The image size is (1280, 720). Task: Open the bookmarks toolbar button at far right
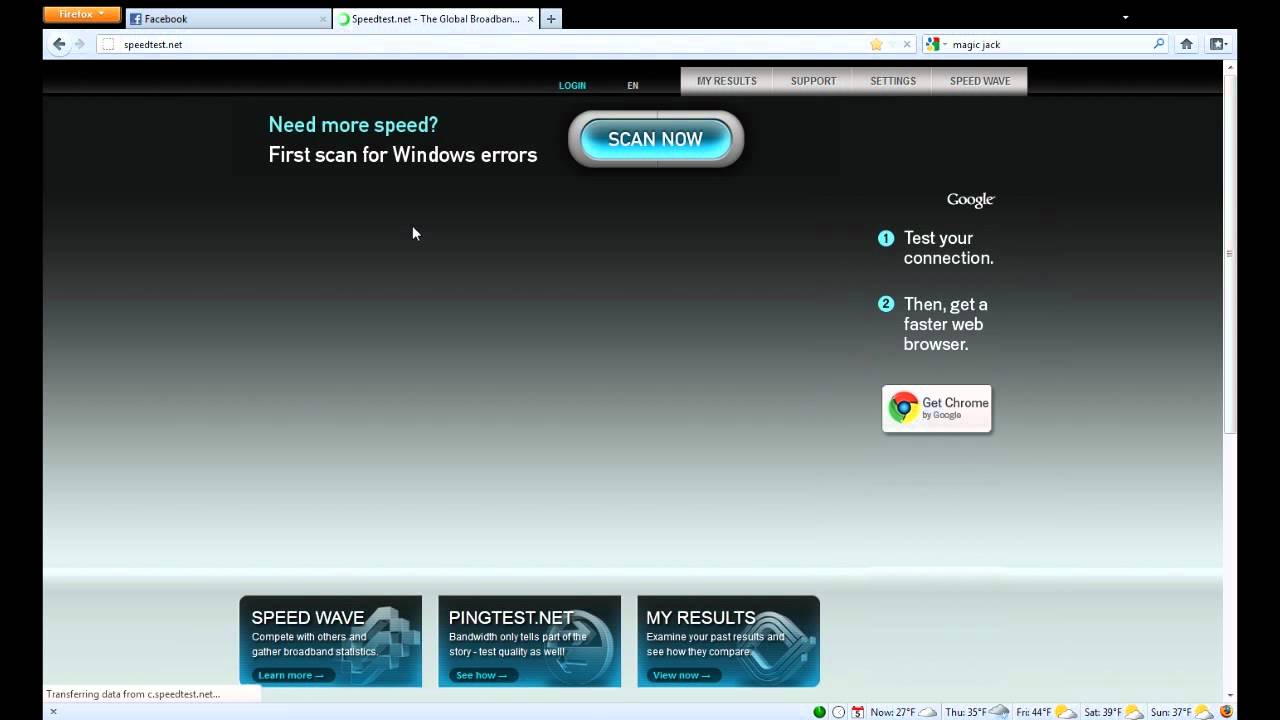1218,44
